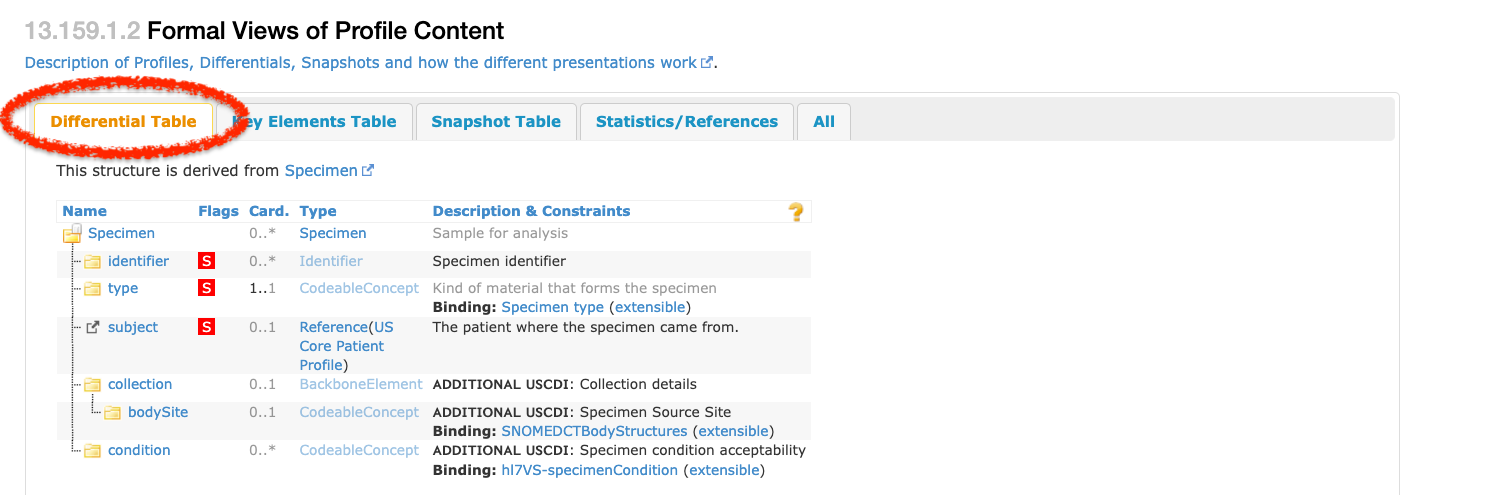Screen dimensions: 1503x495
Task: Click the Specimen root resource icon
Action: tap(72, 234)
